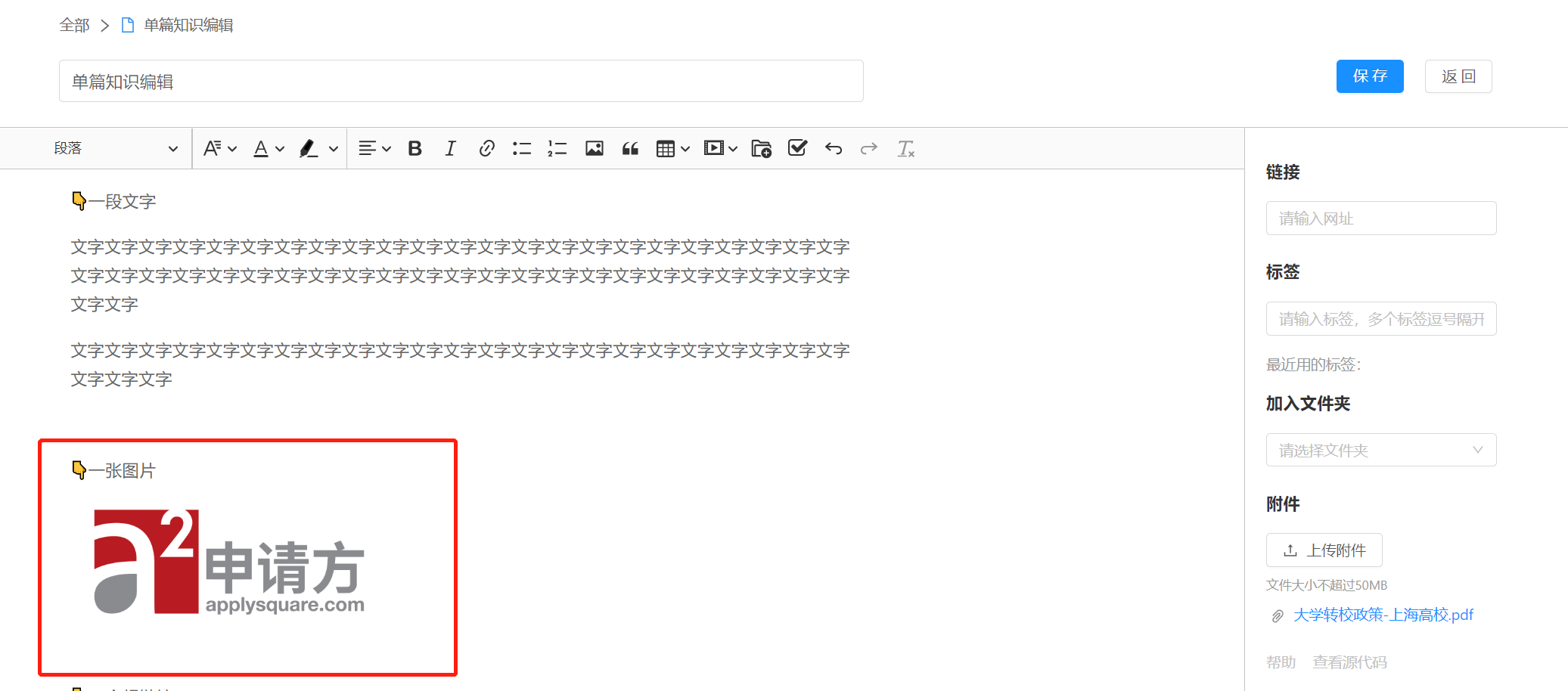The image size is (1568, 691).
Task: Click the 帮助 link
Action: tap(1281, 662)
